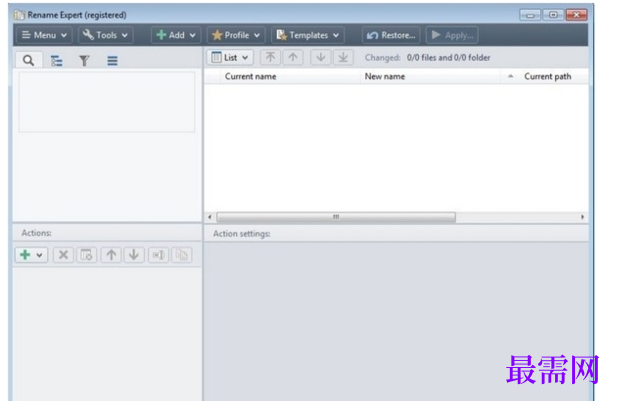This screenshot has height=401, width=618.
Task: Minimize the Rename Expert window
Action: [530, 15]
